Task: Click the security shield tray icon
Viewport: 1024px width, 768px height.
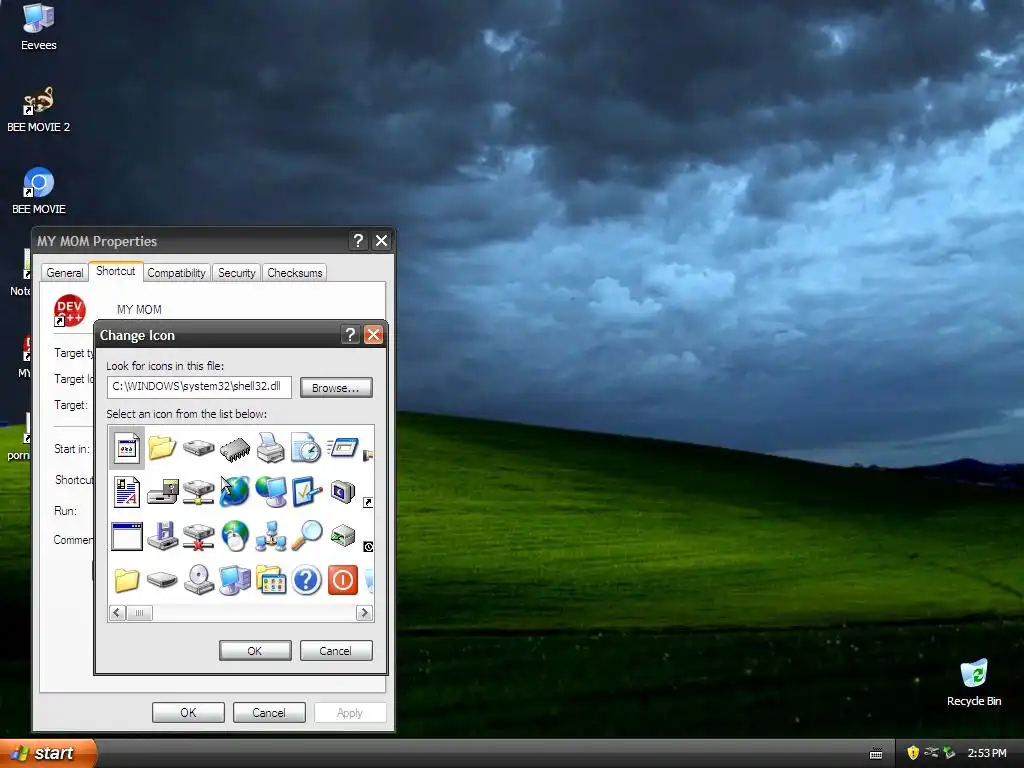Action: click(913, 753)
